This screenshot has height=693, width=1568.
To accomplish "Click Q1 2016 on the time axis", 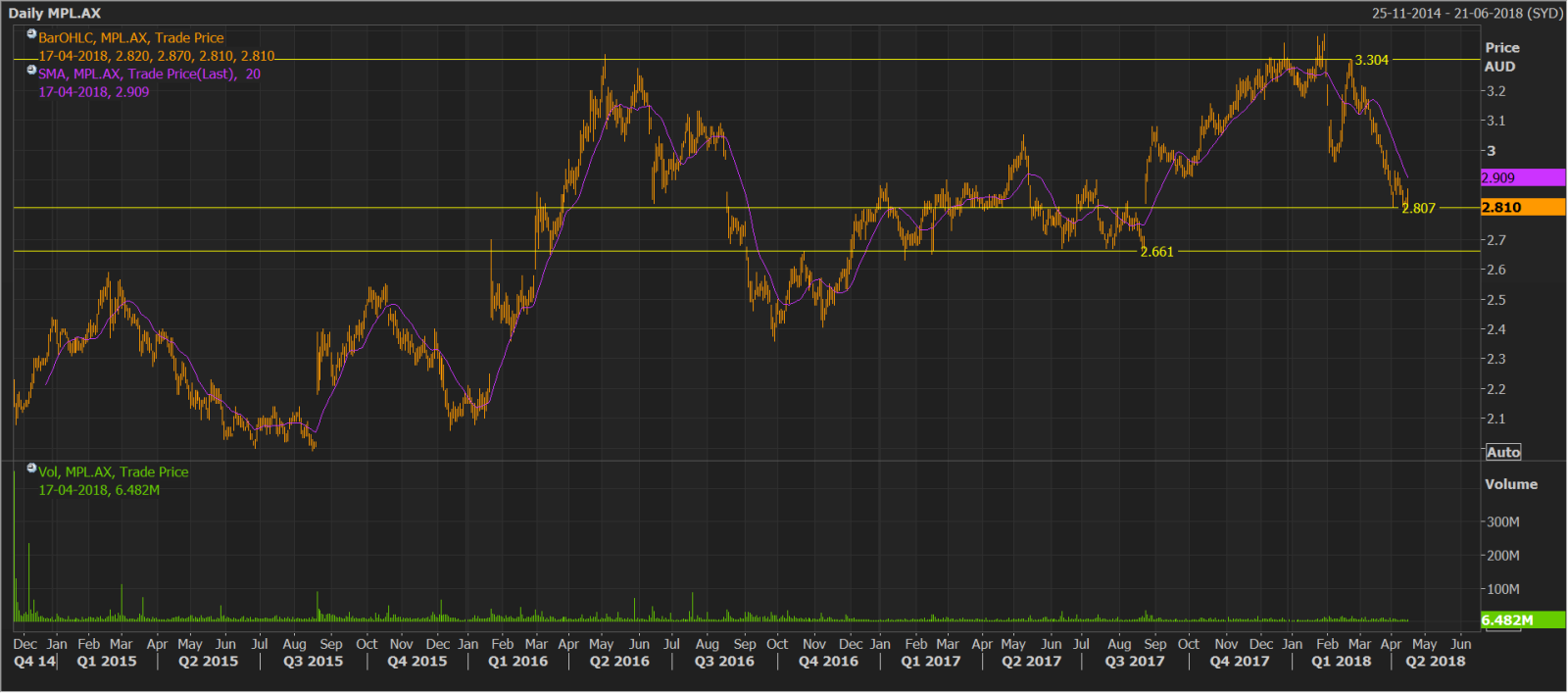I will [x=518, y=661].
